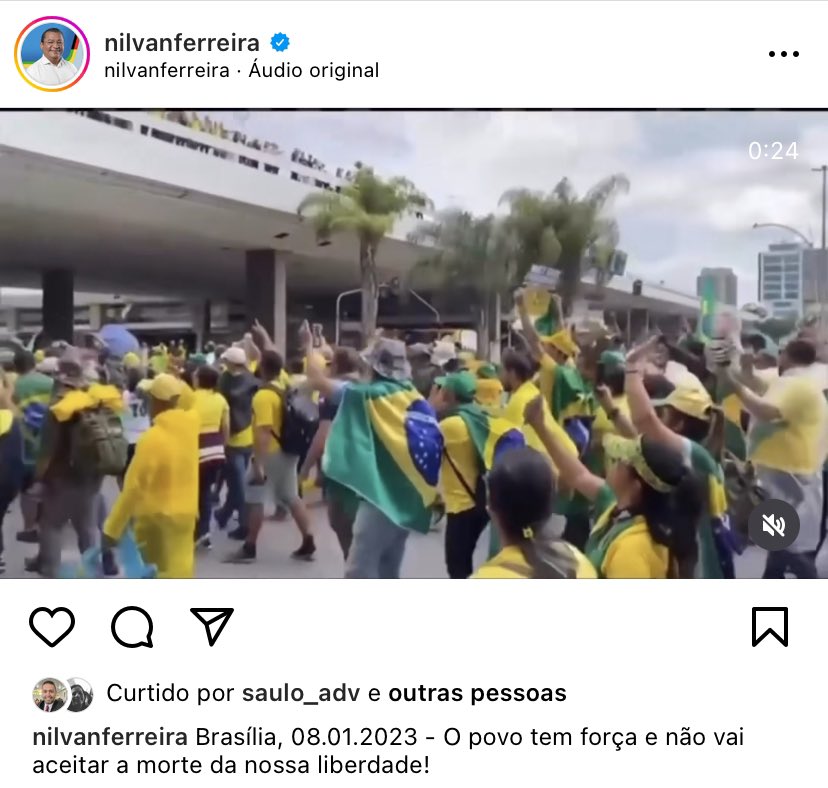Show list of outras pessoas who liked
This screenshot has width=828, height=788.
point(477,693)
